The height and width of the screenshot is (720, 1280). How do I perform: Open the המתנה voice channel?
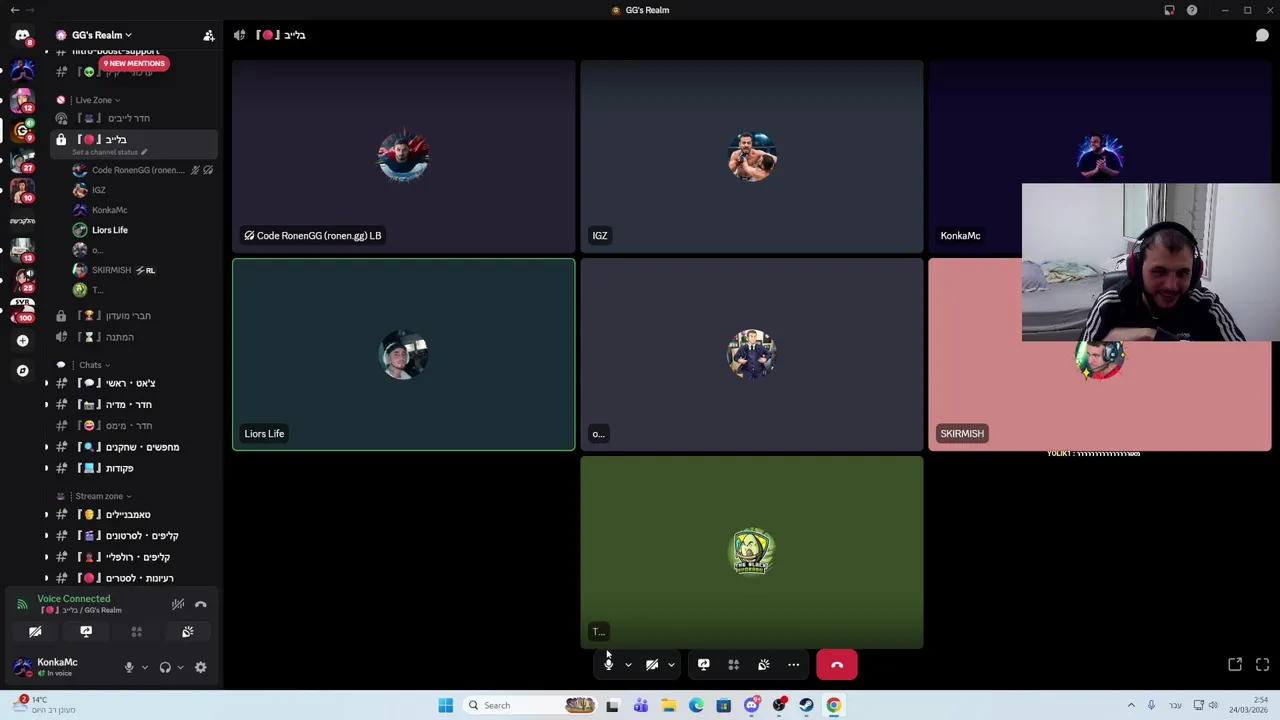[x=134, y=337]
